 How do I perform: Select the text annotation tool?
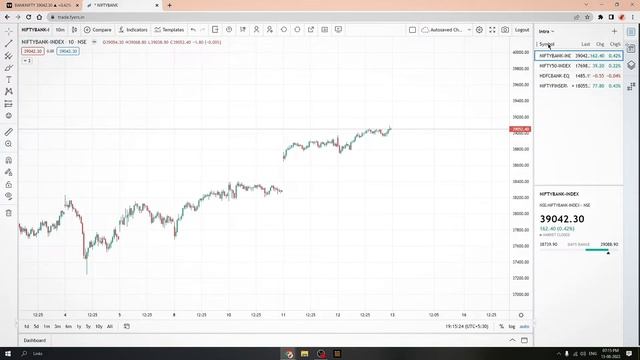point(9,80)
